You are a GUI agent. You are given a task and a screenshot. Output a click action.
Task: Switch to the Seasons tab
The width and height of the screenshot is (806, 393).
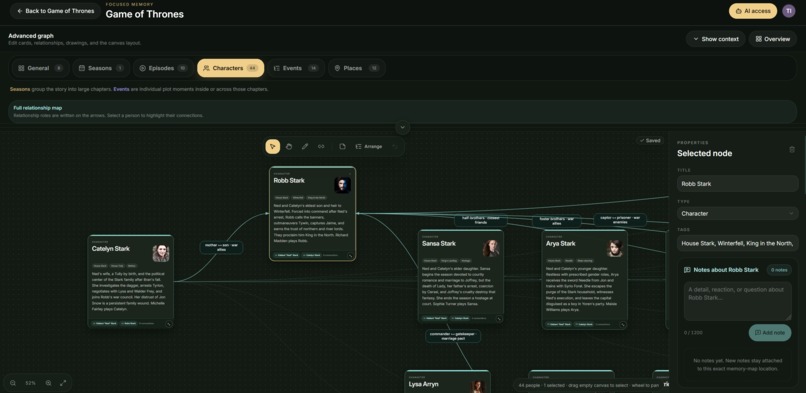click(x=101, y=68)
